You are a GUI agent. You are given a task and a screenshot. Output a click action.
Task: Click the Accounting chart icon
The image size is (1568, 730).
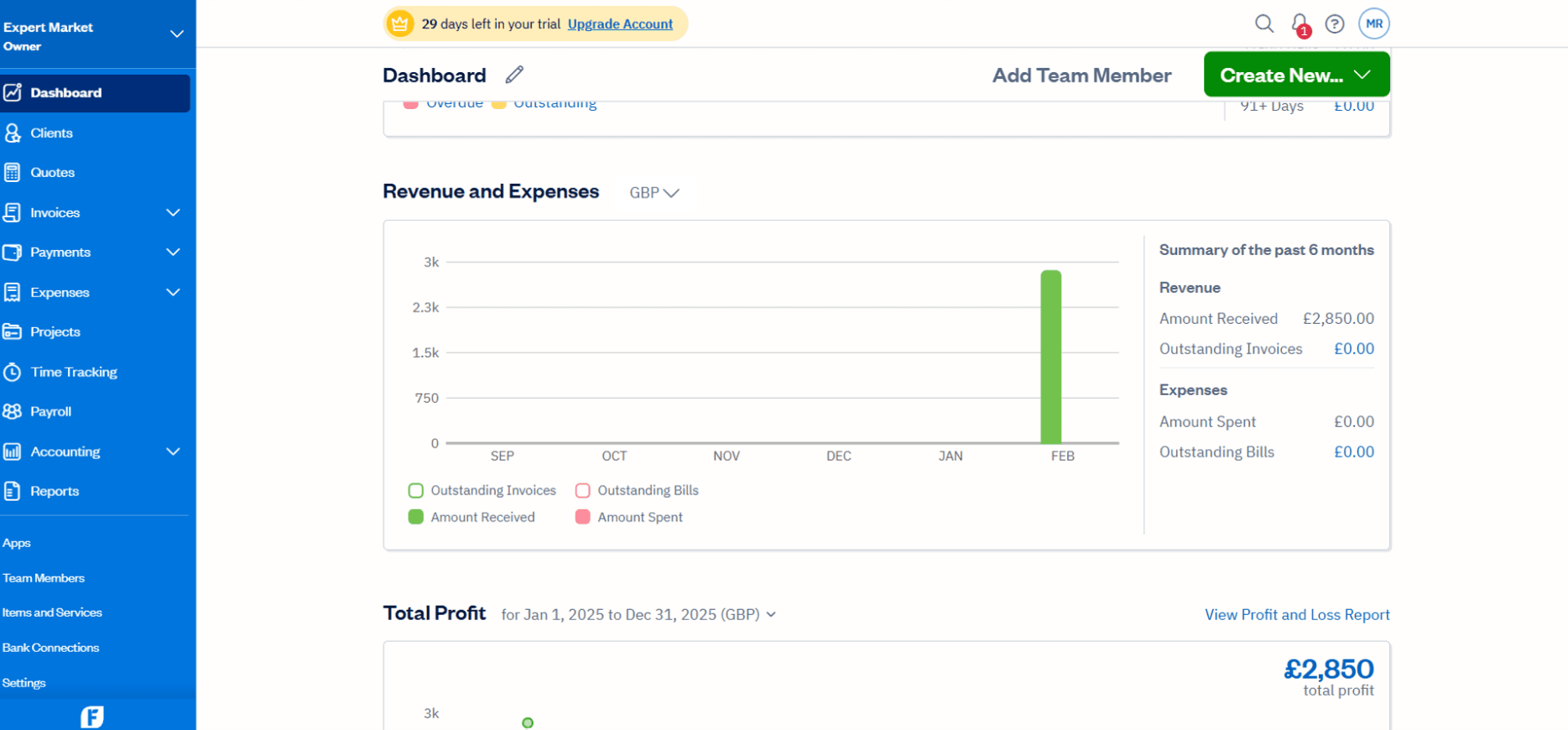click(x=13, y=451)
